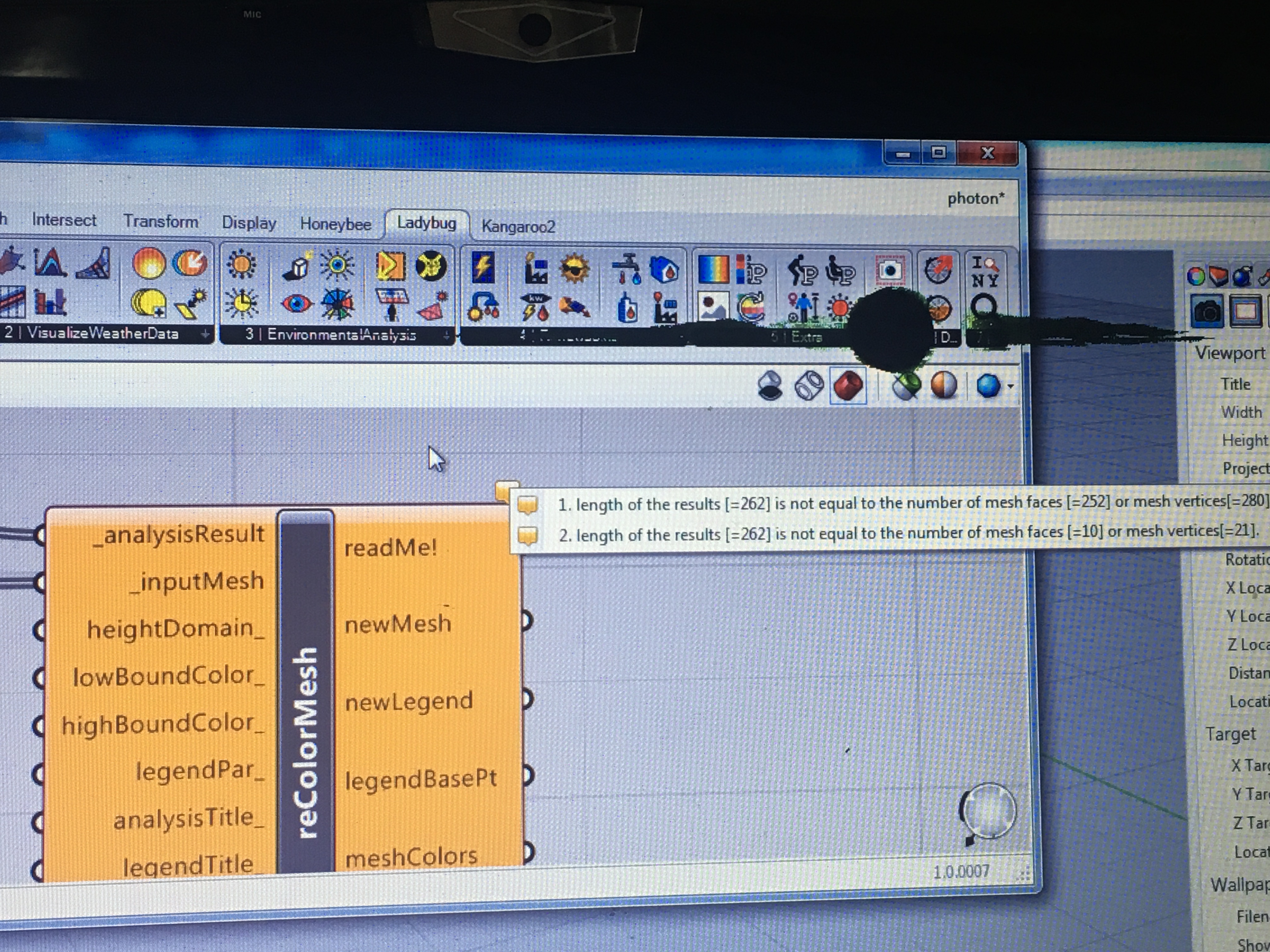Viewport: 1270px width, 952px height.
Task: Select the Intersect tab
Action: point(64,220)
